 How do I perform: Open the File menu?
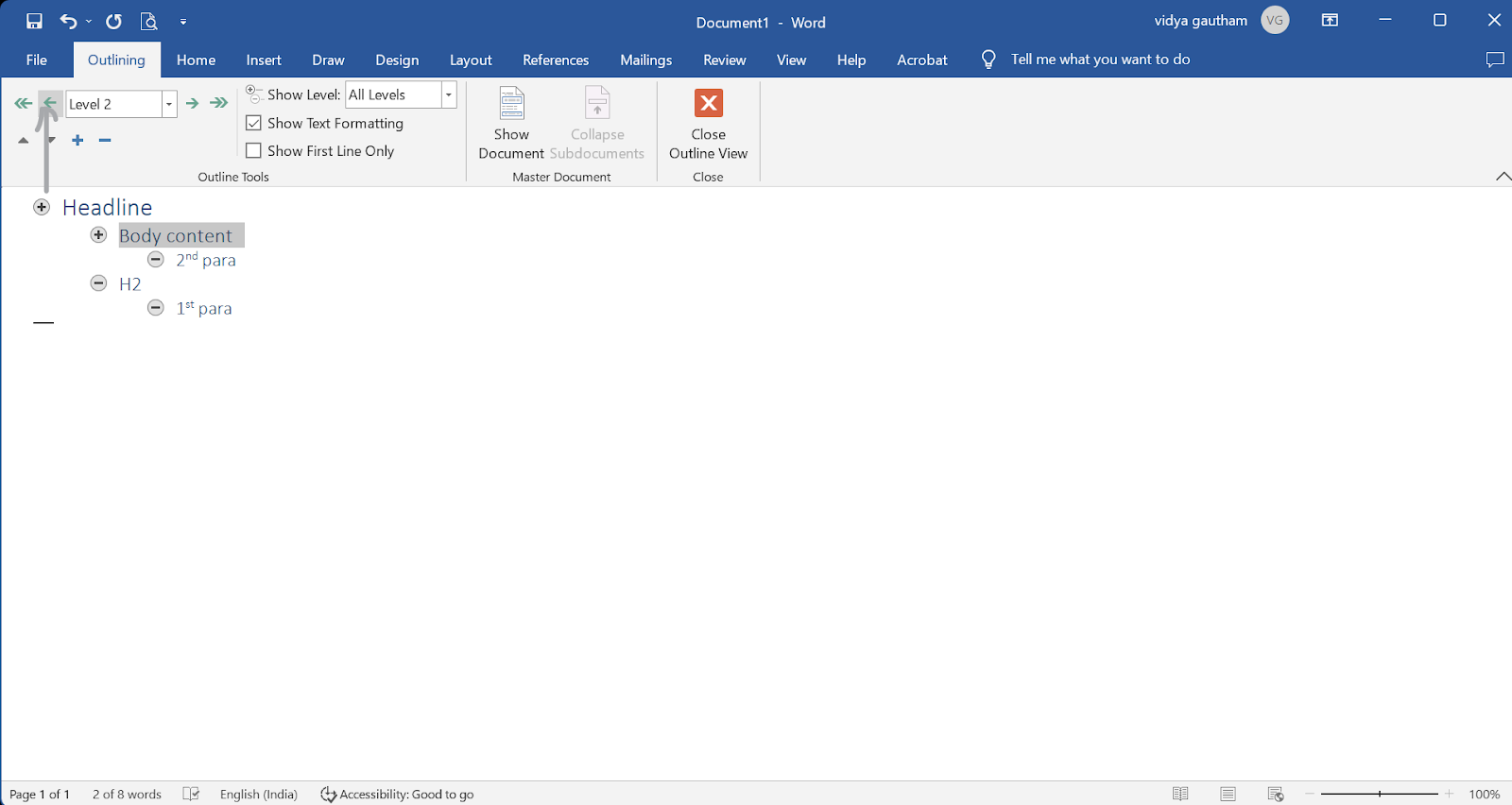(37, 60)
